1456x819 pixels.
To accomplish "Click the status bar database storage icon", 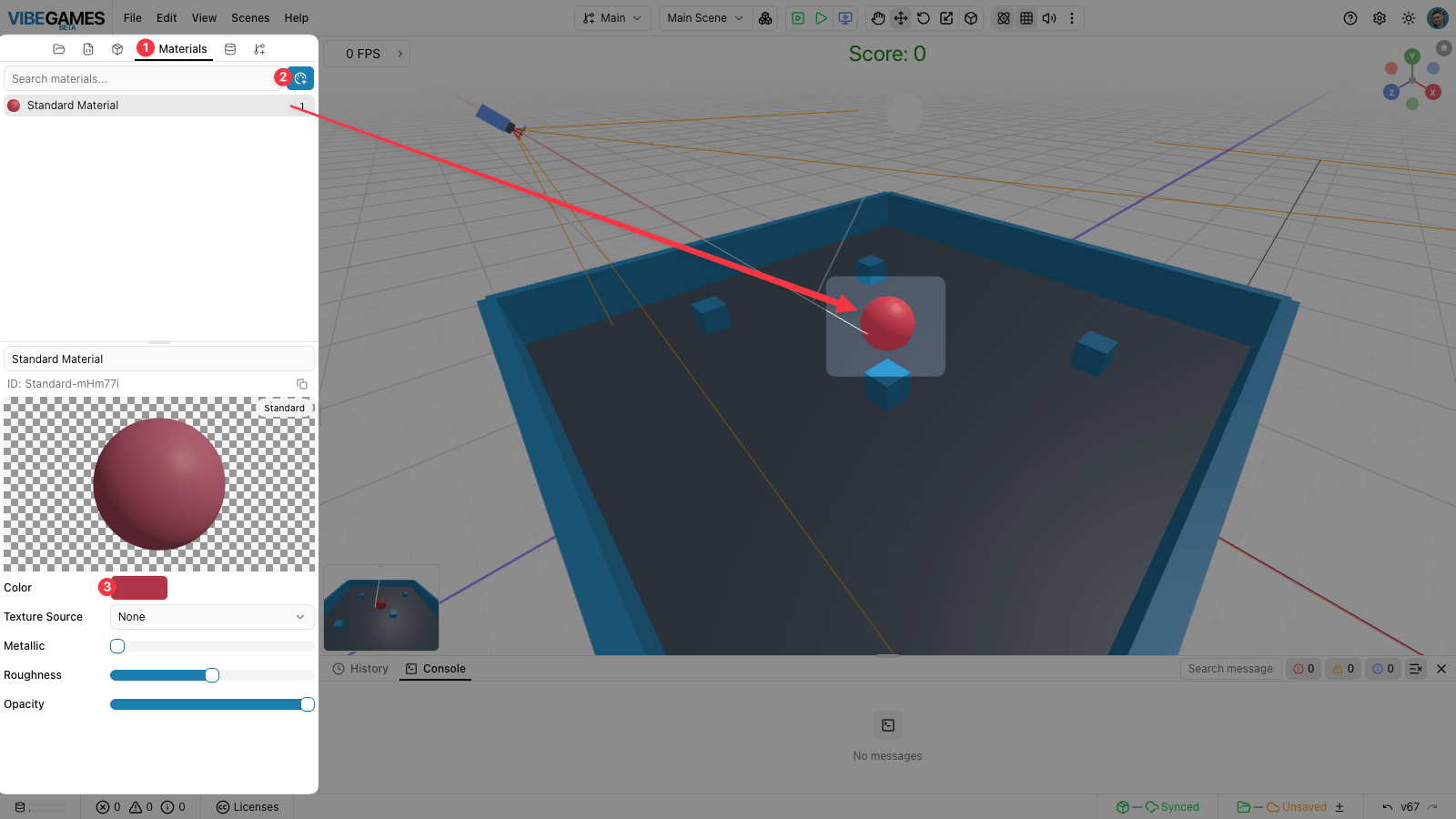I will click(x=20, y=807).
